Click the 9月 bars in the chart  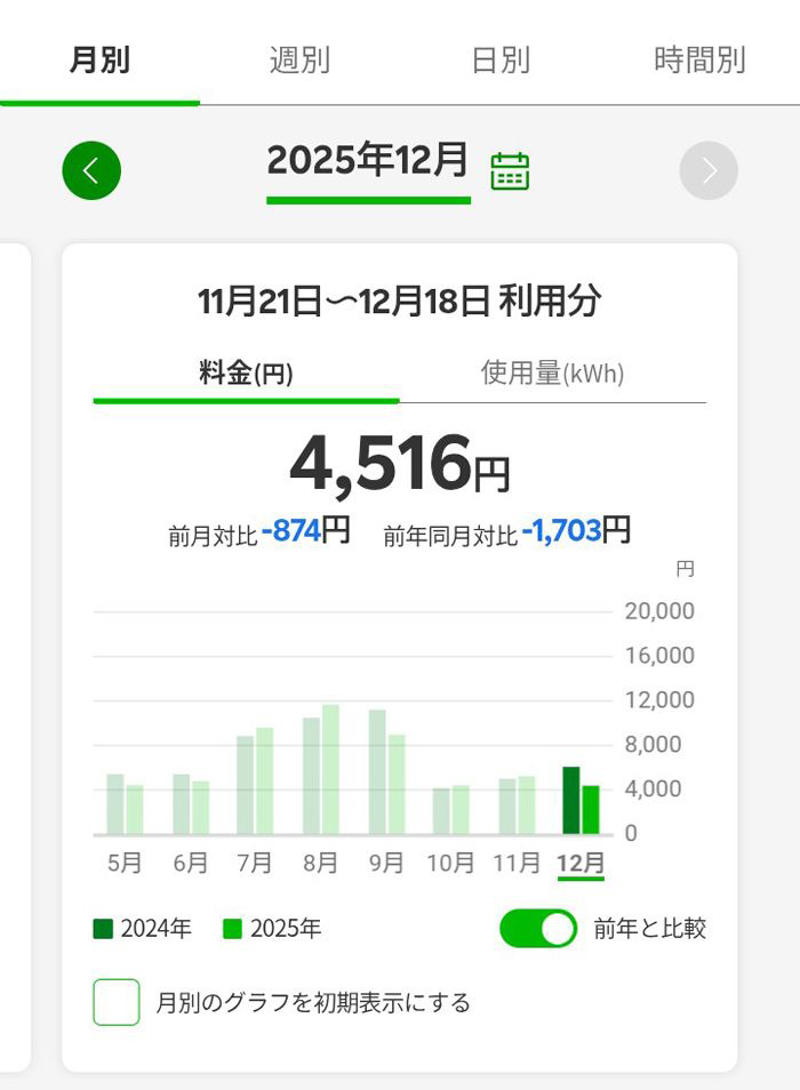point(386,772)
